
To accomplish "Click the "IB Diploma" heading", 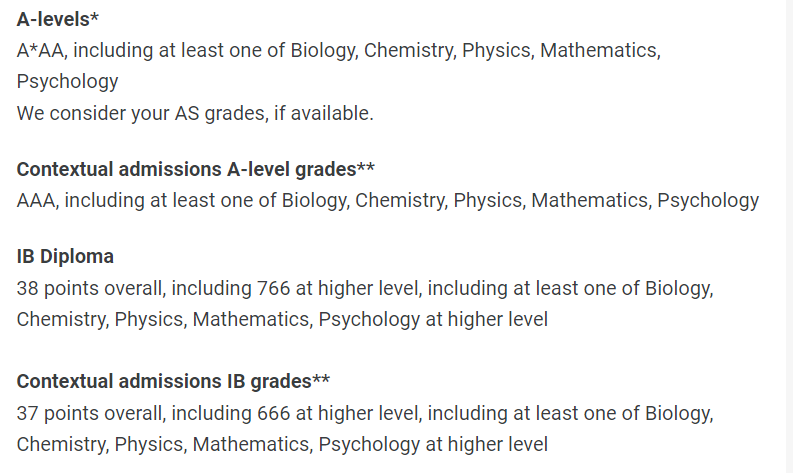I will 65,256.
